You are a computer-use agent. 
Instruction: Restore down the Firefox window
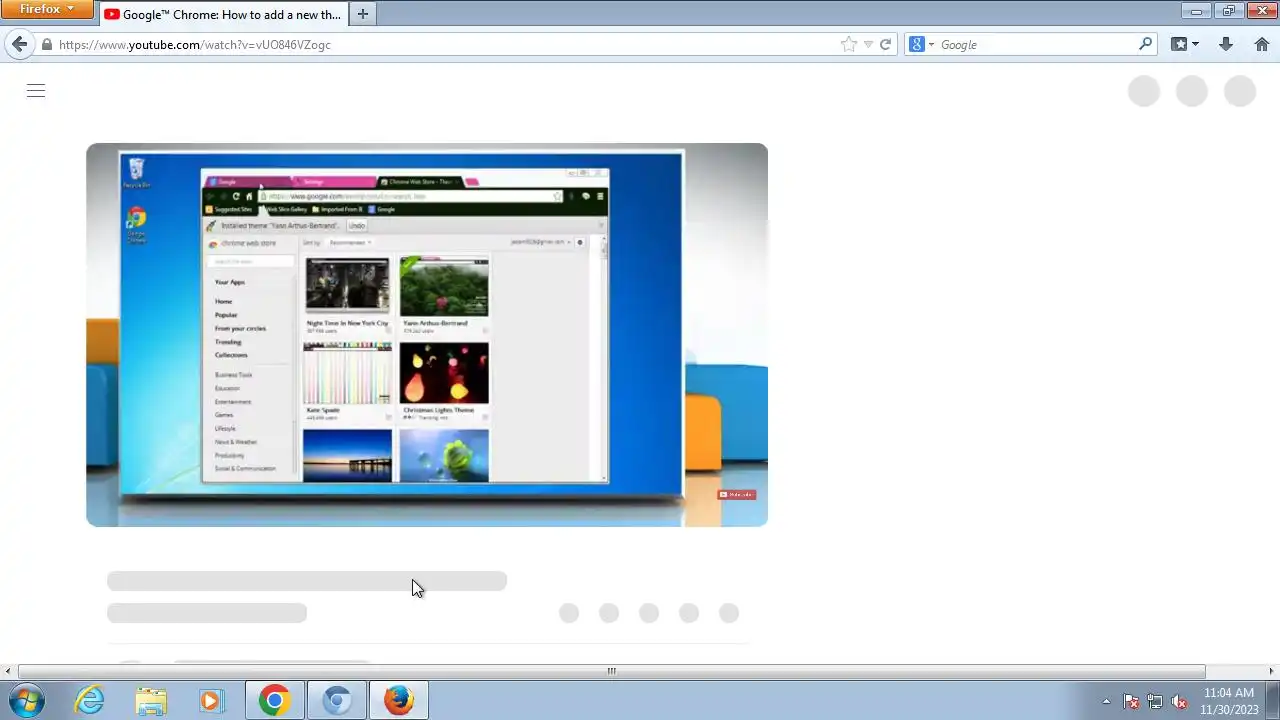tap(1229, 10)
